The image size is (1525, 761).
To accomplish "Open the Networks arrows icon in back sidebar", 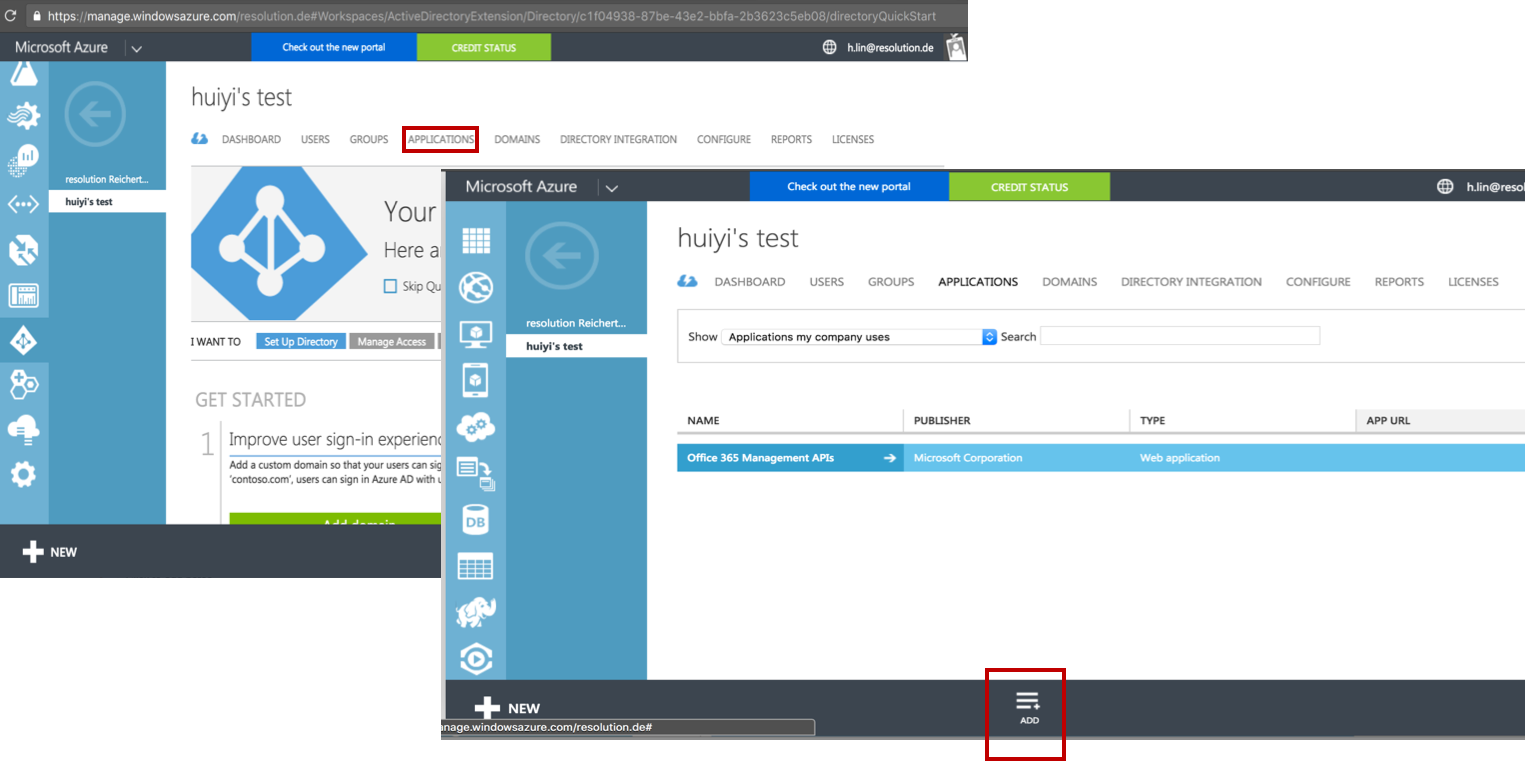I will pyautogui.click(x=23, y=205).
